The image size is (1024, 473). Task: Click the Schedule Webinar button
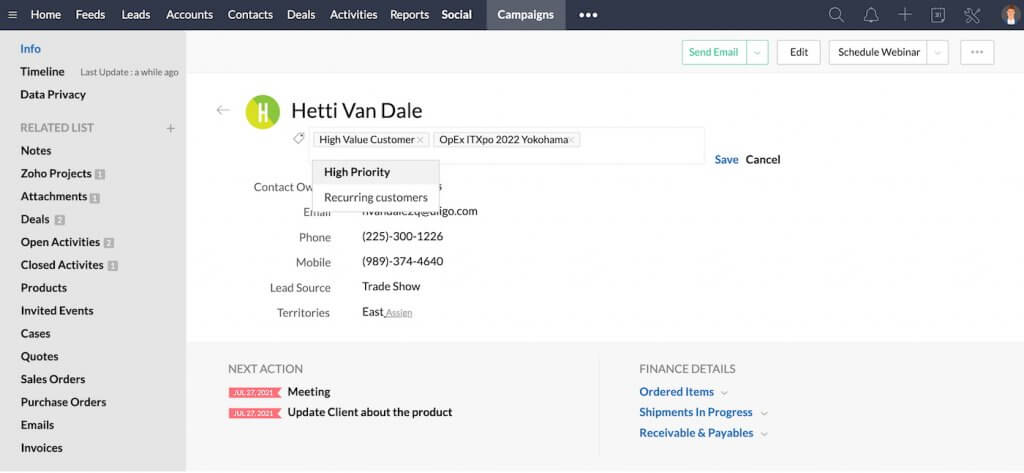tap(879, 52)
